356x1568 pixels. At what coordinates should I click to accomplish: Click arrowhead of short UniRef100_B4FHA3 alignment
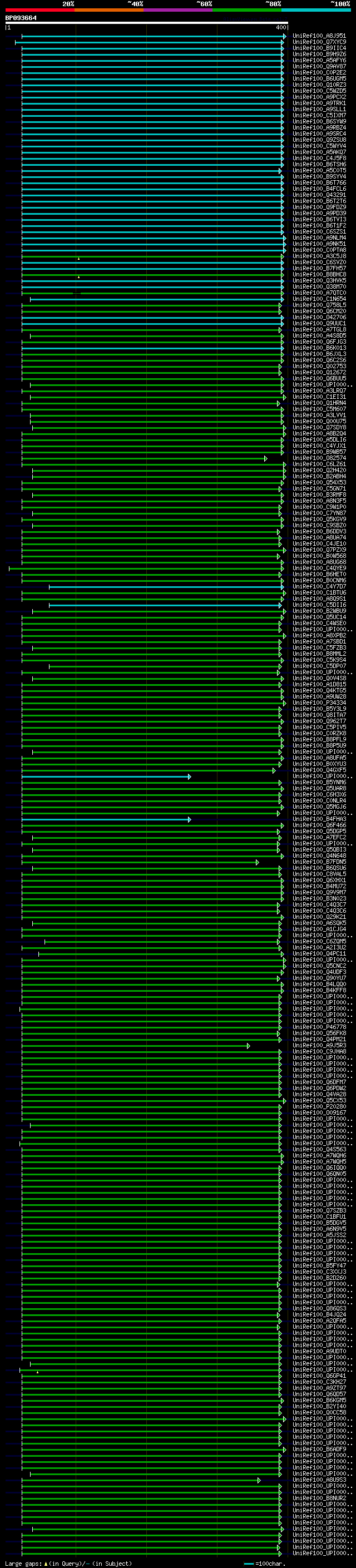pyautogui.click(x=189, y=819)
